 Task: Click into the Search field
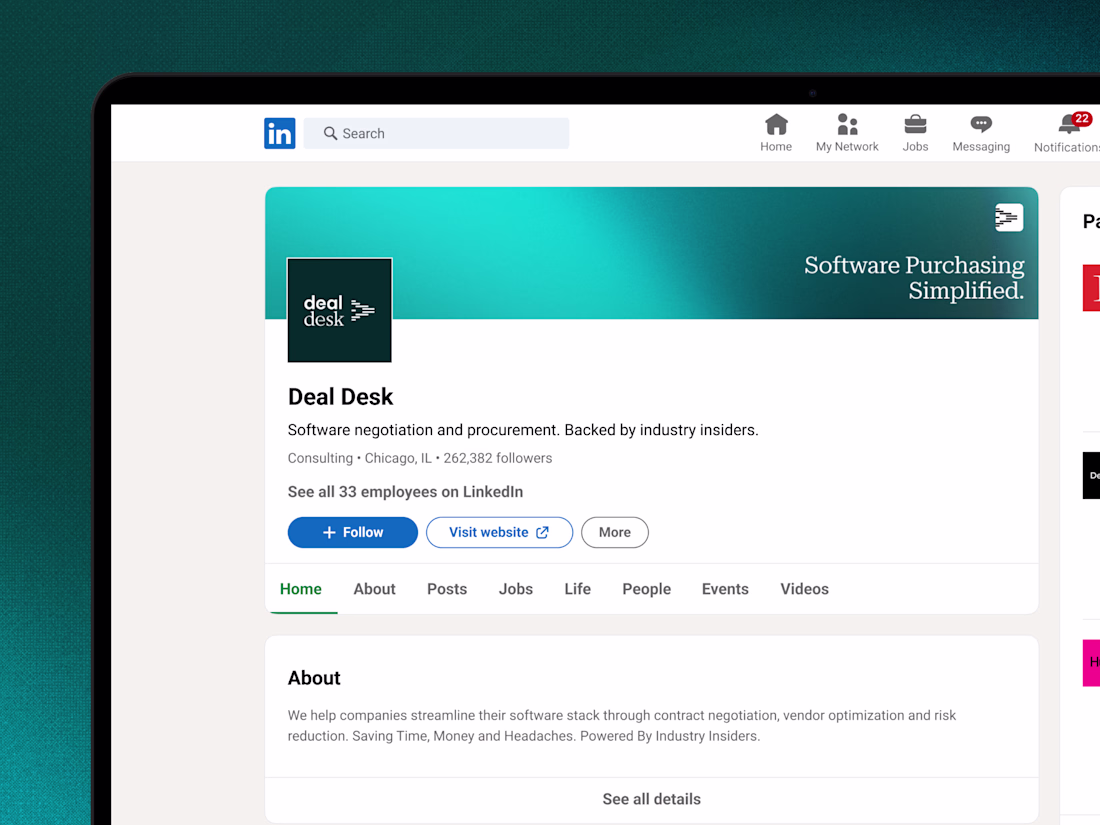(x=436, y=133)
